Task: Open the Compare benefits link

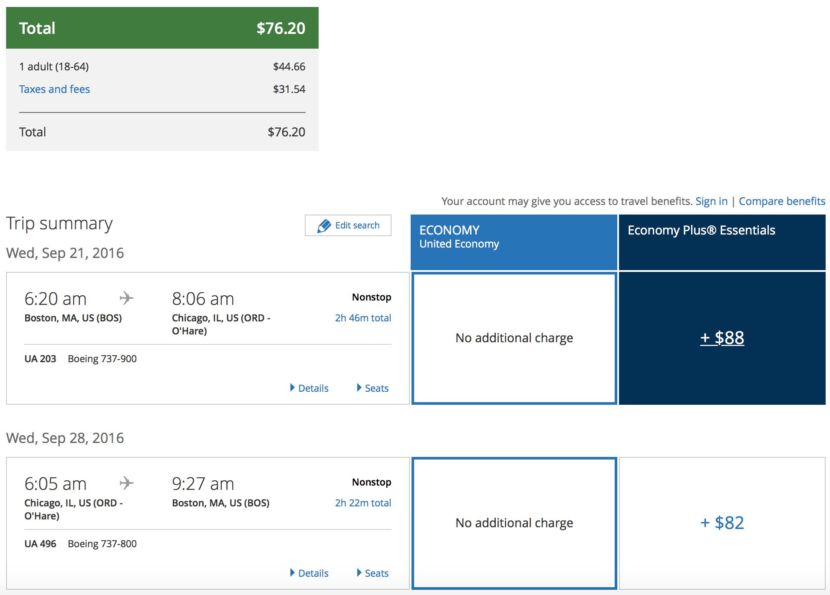Action: 782,201
